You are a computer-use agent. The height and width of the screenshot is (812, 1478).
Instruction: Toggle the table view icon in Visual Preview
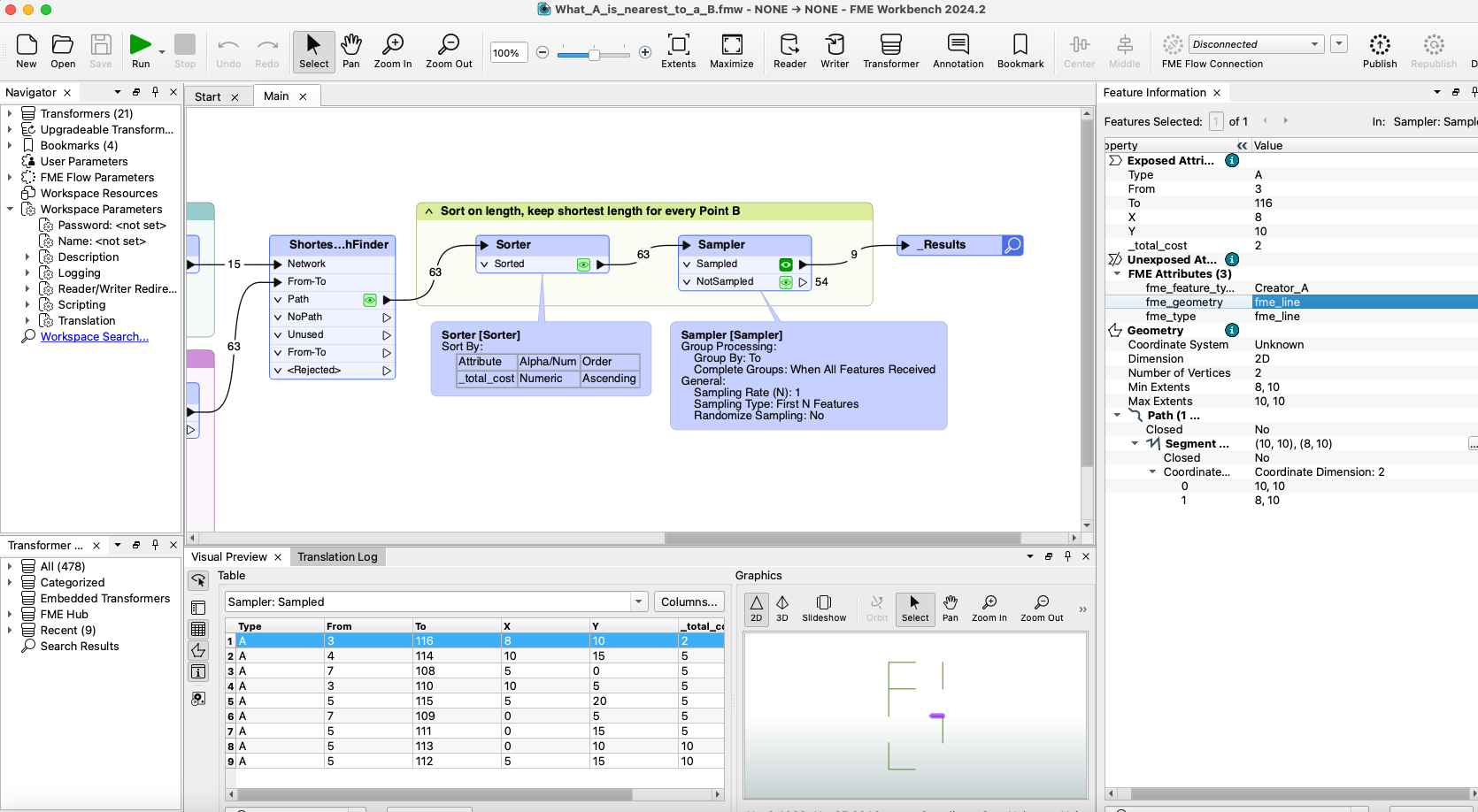[x=198, y=629]
